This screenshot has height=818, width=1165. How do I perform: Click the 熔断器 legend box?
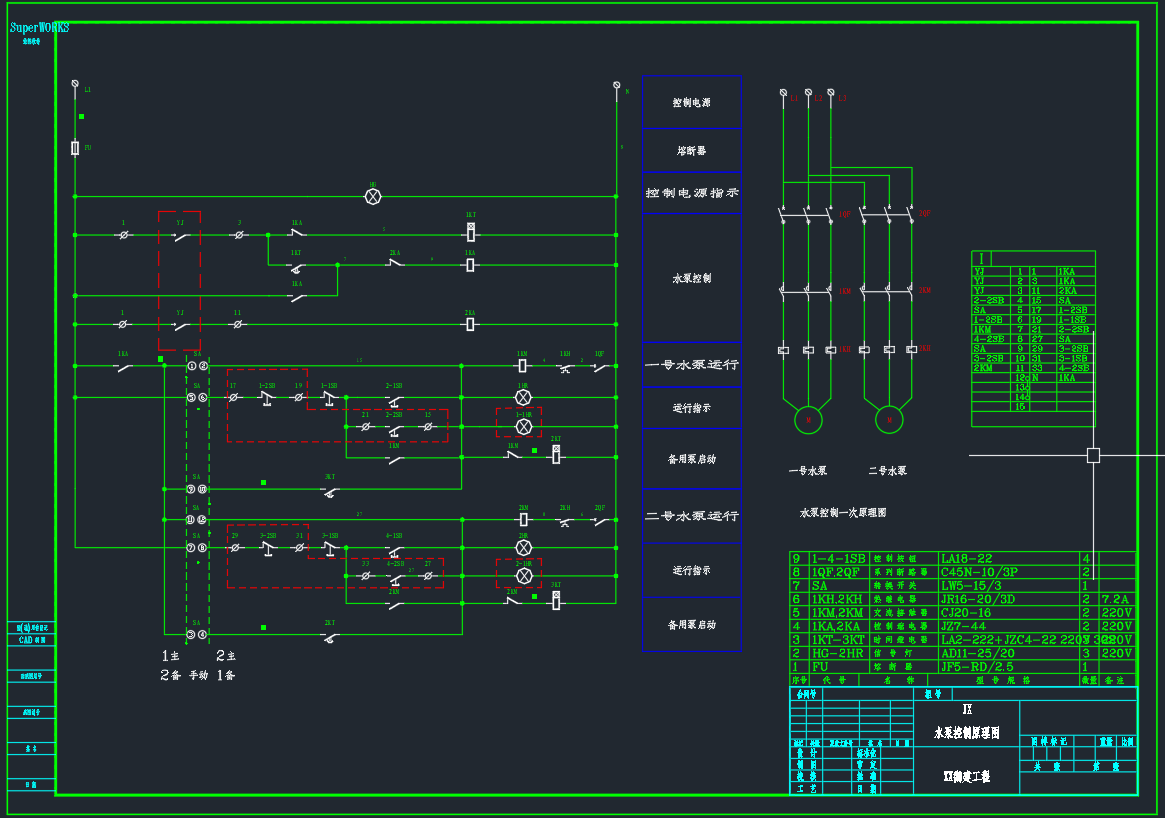[691, 150]
